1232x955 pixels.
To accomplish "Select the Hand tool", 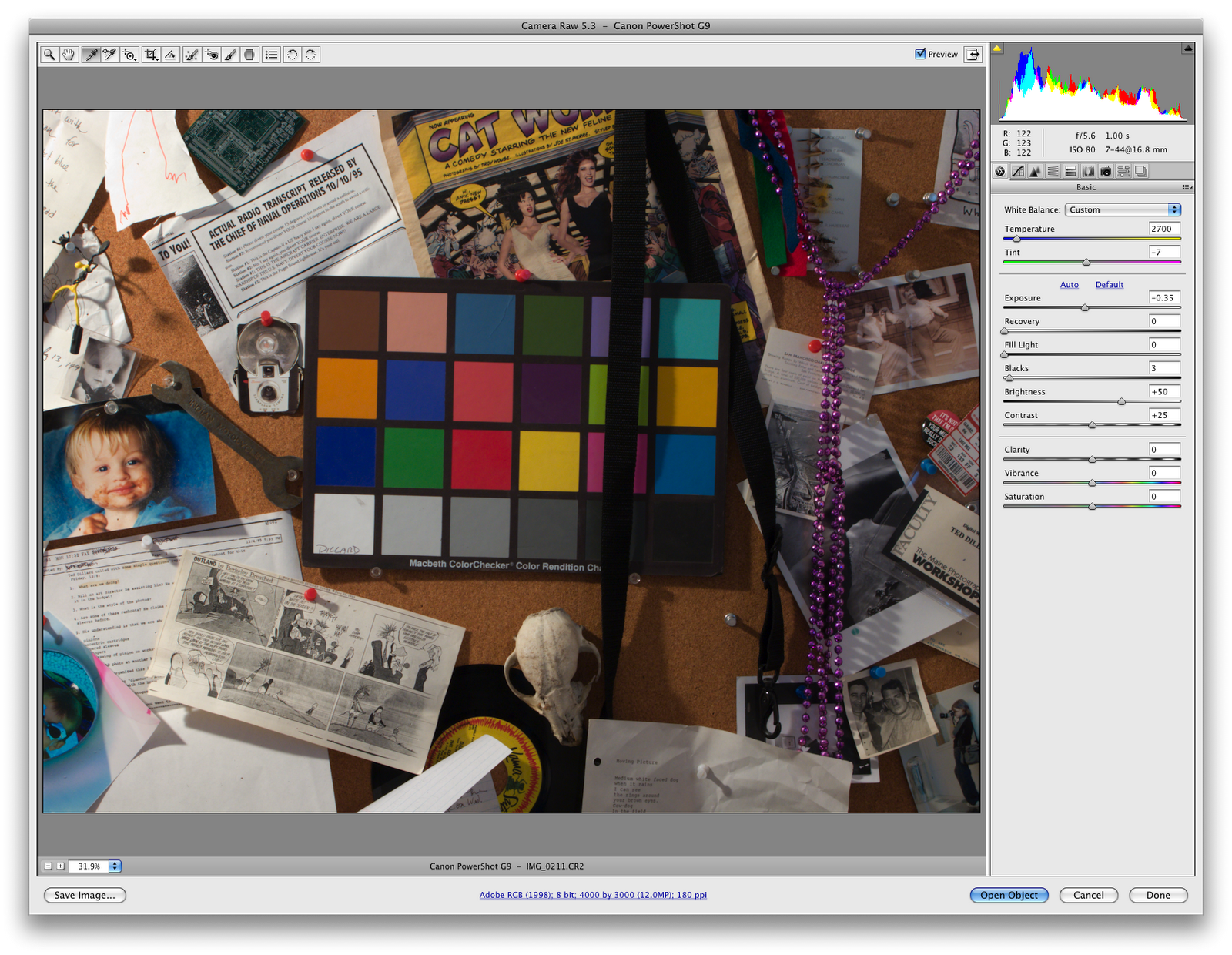I will coord(69,55).
